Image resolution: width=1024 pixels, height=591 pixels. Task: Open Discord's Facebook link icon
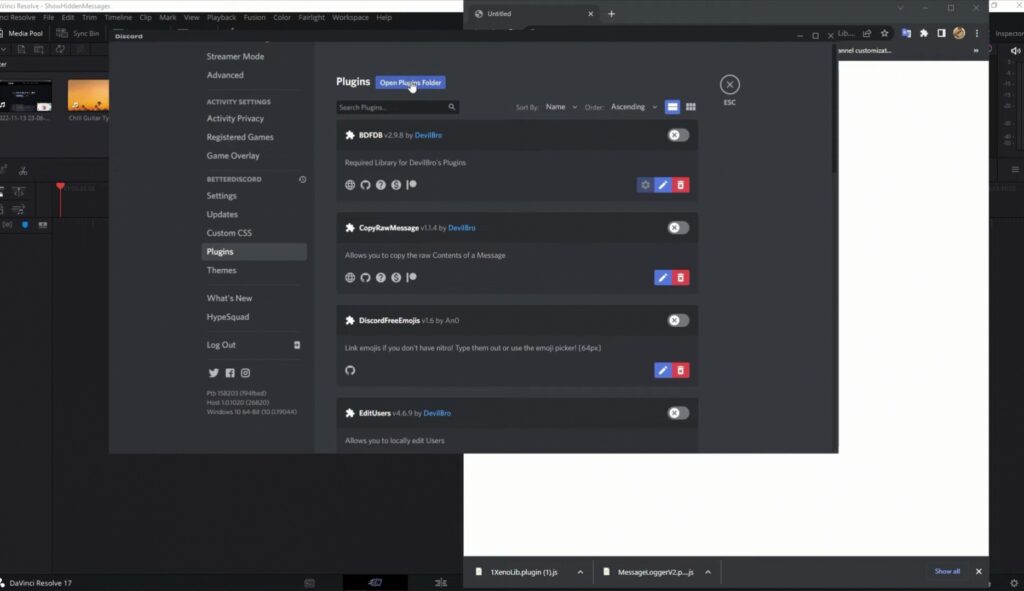230,373
